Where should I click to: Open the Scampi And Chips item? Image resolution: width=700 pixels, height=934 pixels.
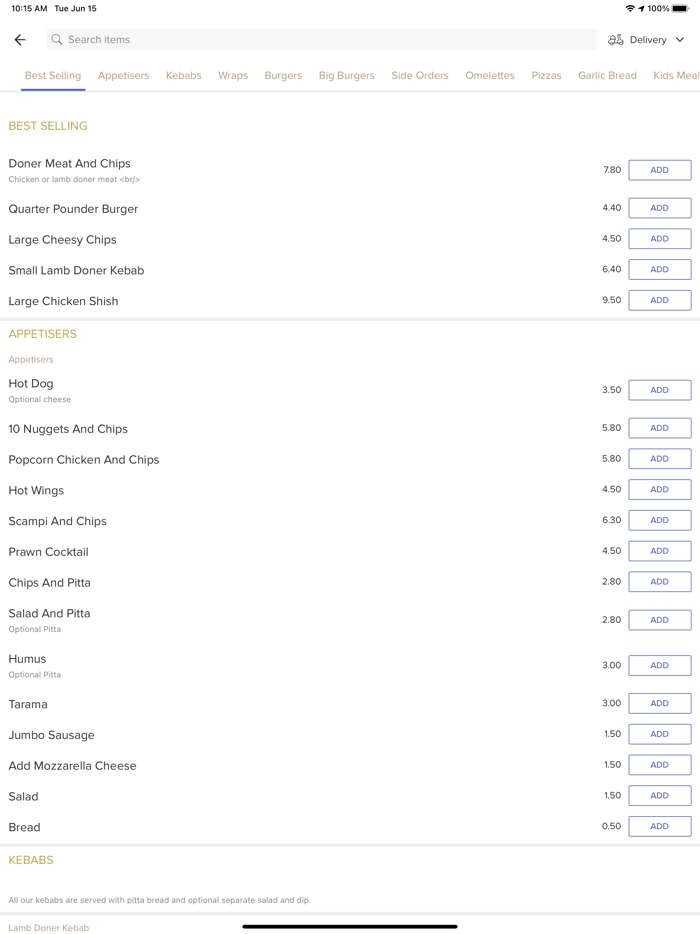[57, 521]
